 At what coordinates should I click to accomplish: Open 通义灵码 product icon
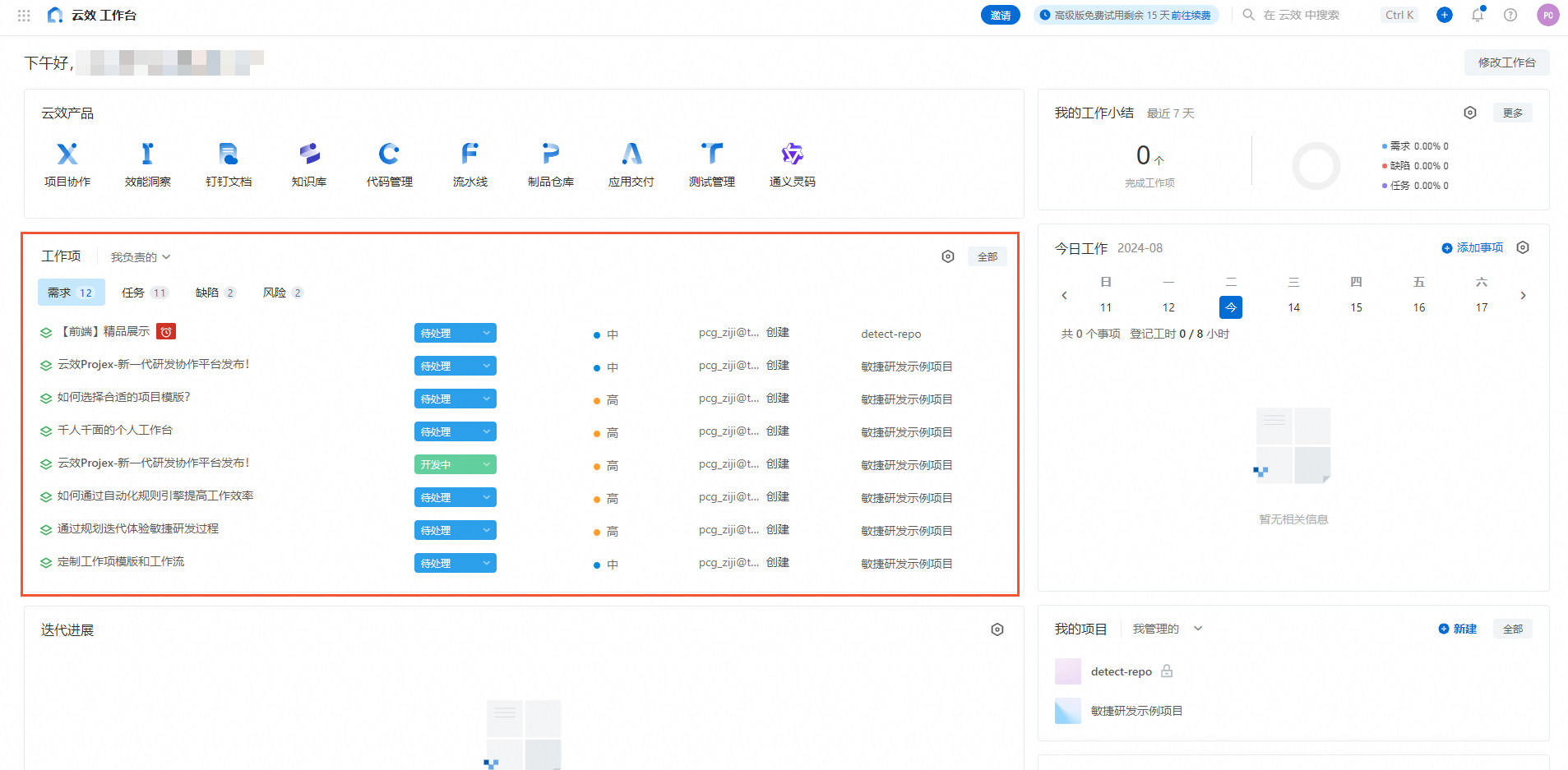(x=792, y=154)
